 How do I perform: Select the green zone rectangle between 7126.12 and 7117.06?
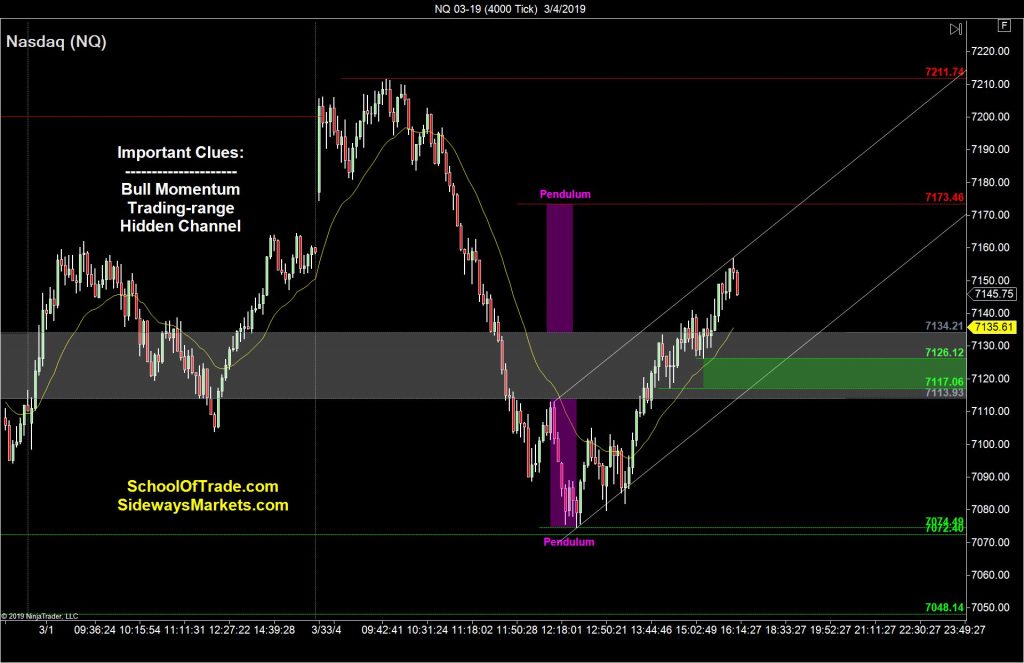pyautogui.click(x=833, y=373)
